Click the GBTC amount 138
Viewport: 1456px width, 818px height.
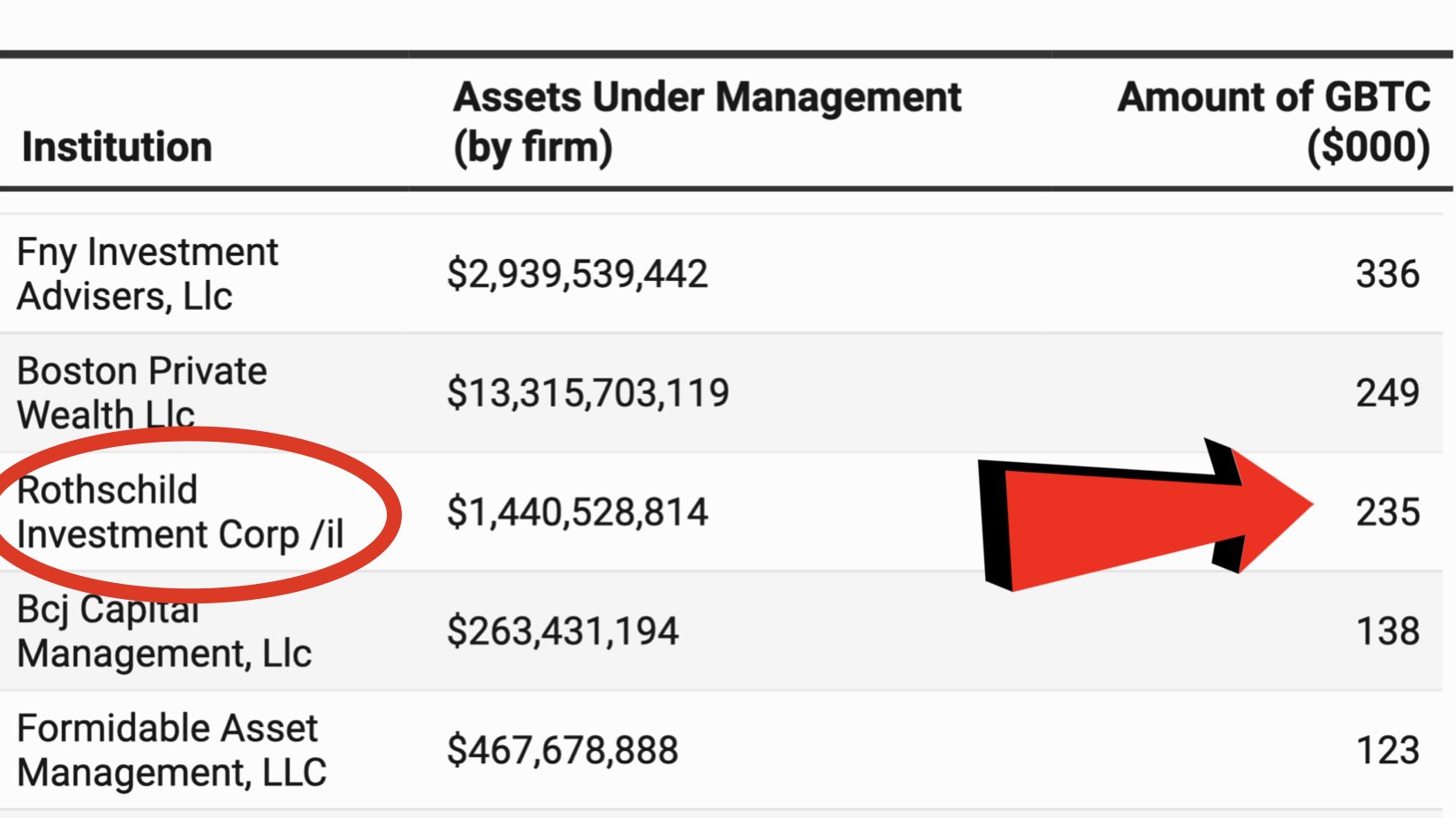coord(1387,632)
